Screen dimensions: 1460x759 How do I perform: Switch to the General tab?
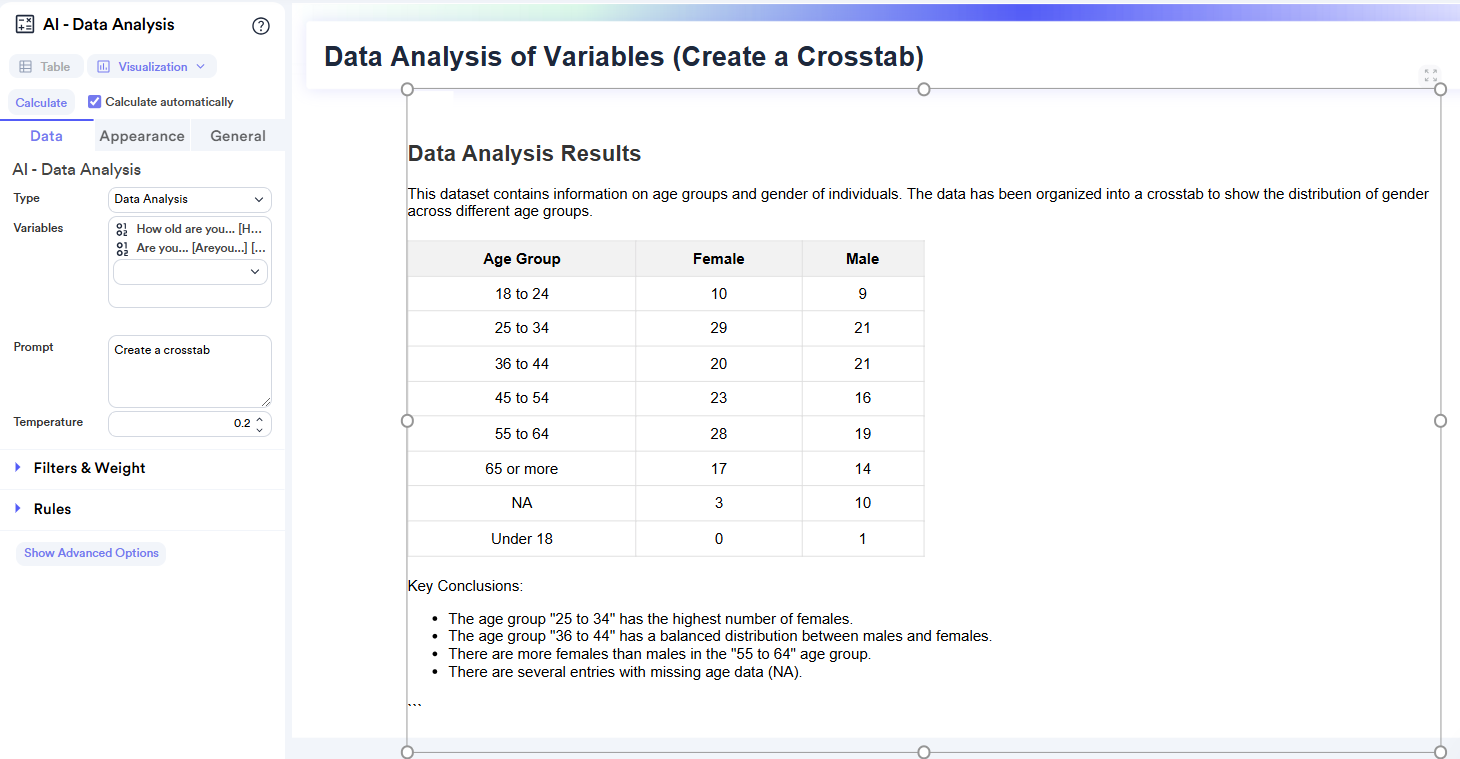point(238,136)
